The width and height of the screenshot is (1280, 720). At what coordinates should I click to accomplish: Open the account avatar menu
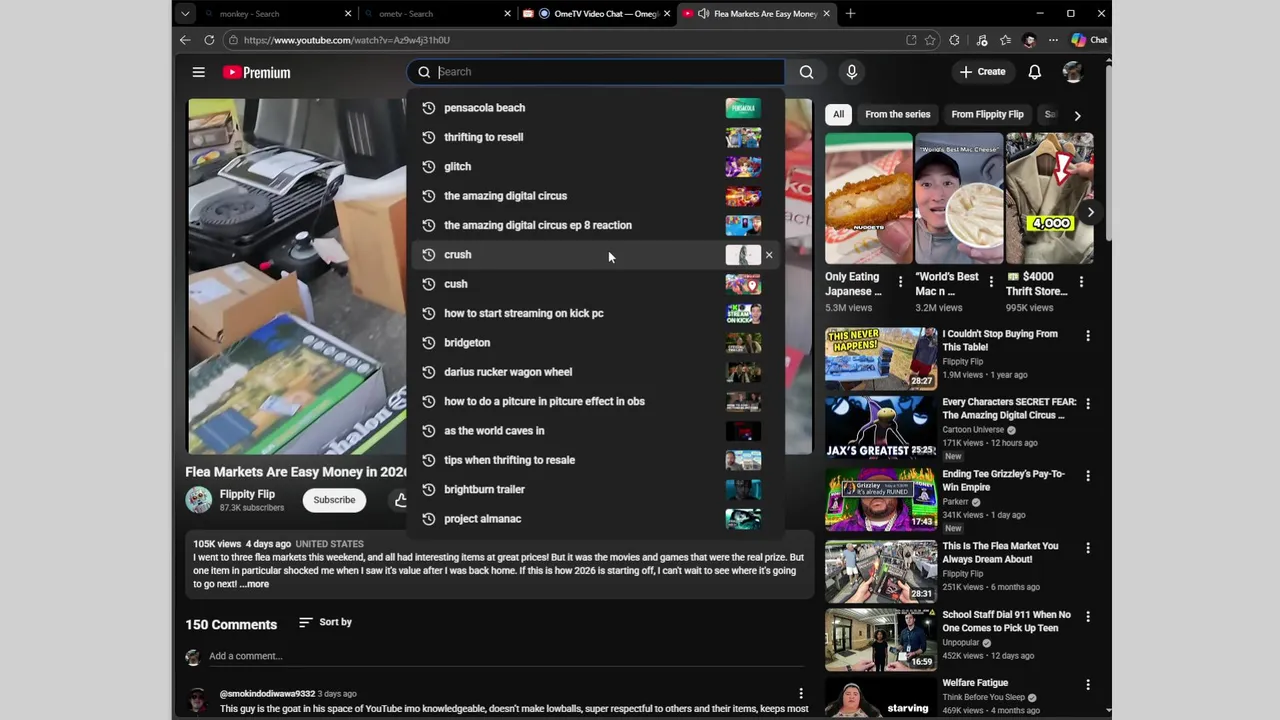tap(1072, 72)
